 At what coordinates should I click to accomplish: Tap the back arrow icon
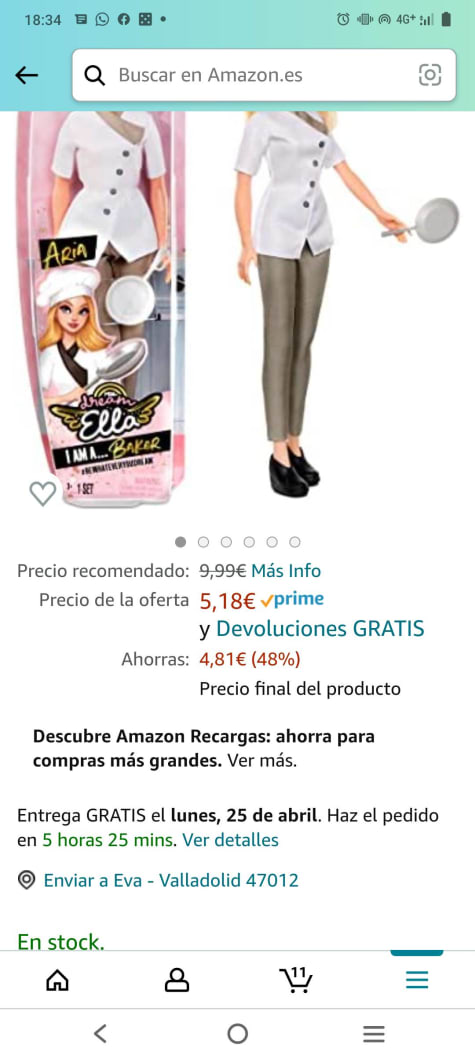point(27,76)
